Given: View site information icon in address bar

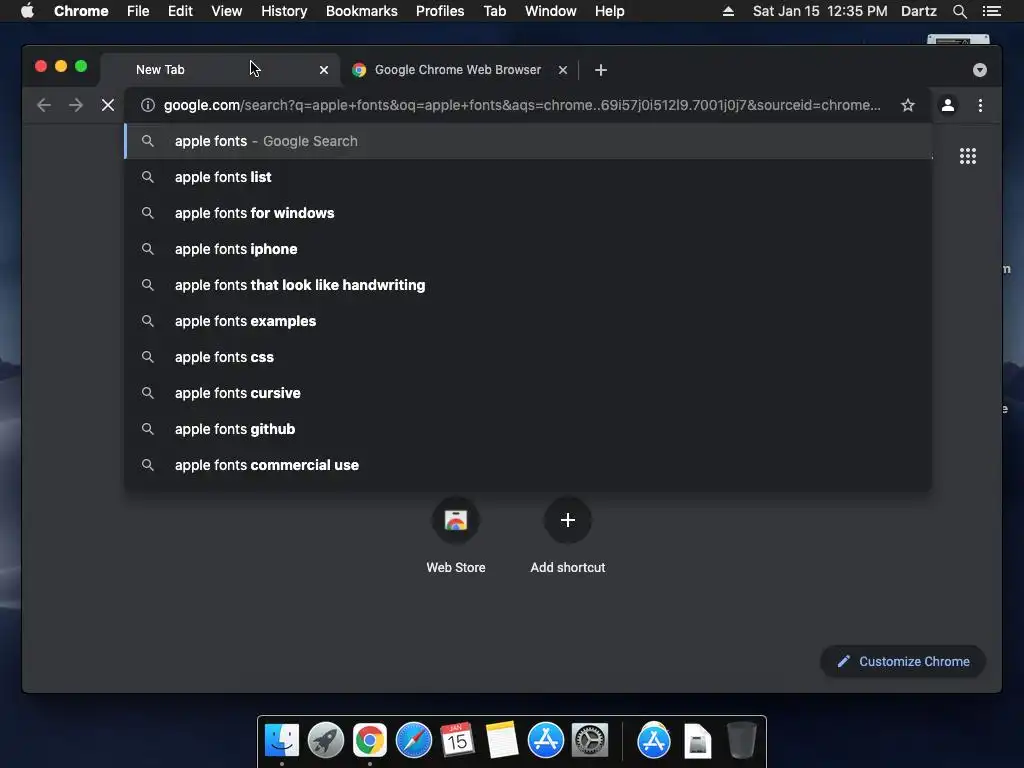Looking at the screenshot, I should click(148, 105).
